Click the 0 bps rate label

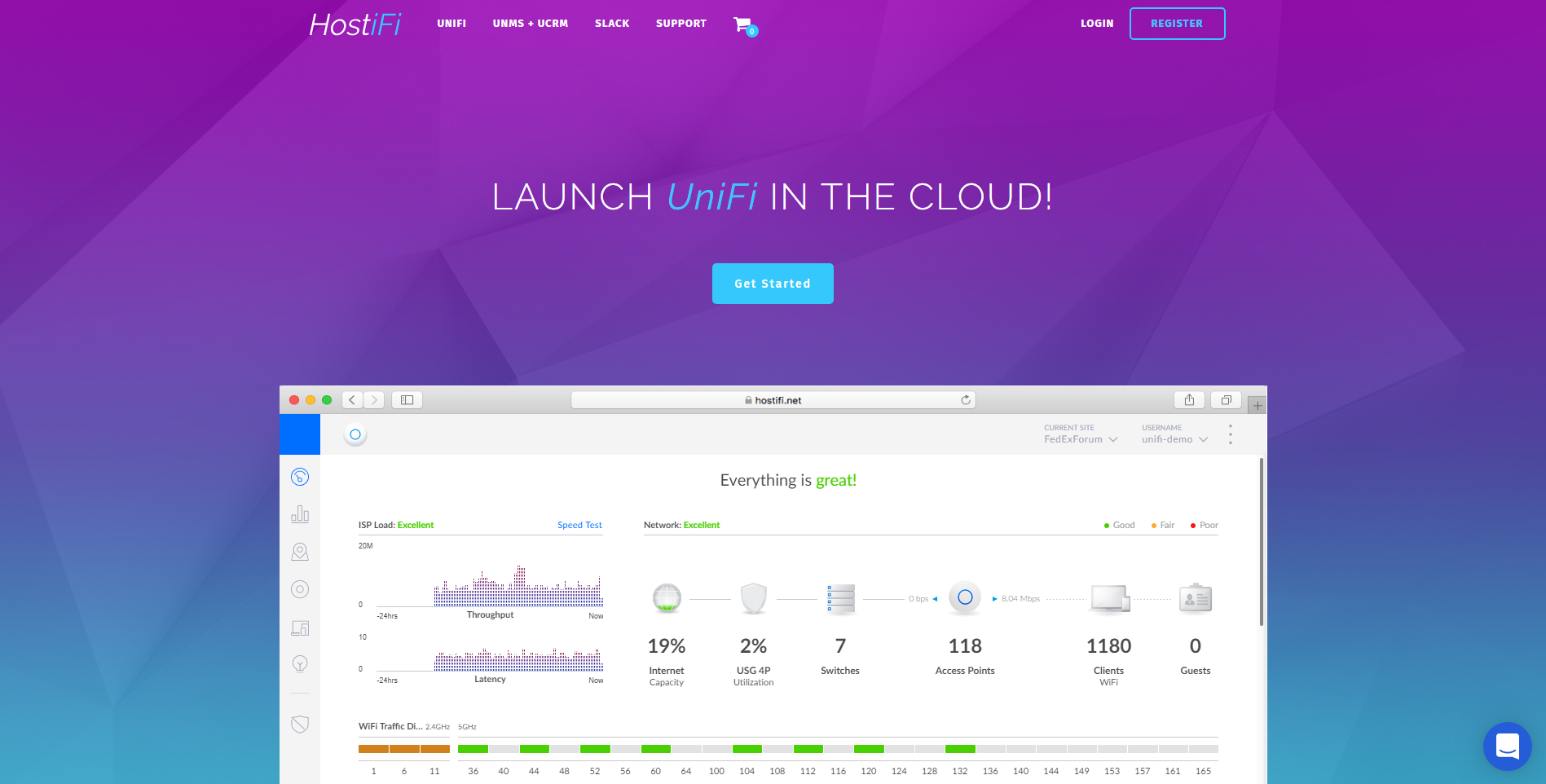click(x=918, y=599)
